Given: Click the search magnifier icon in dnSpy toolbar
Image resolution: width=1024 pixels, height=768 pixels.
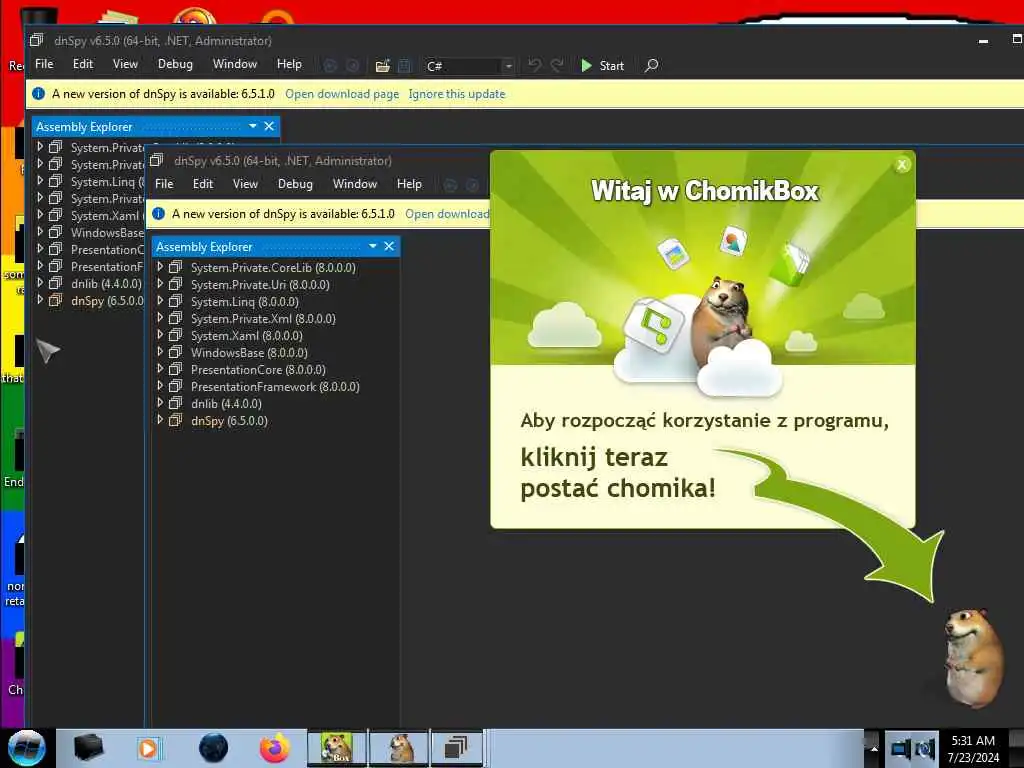Looking at the screenshot, I should coord(651,65).
